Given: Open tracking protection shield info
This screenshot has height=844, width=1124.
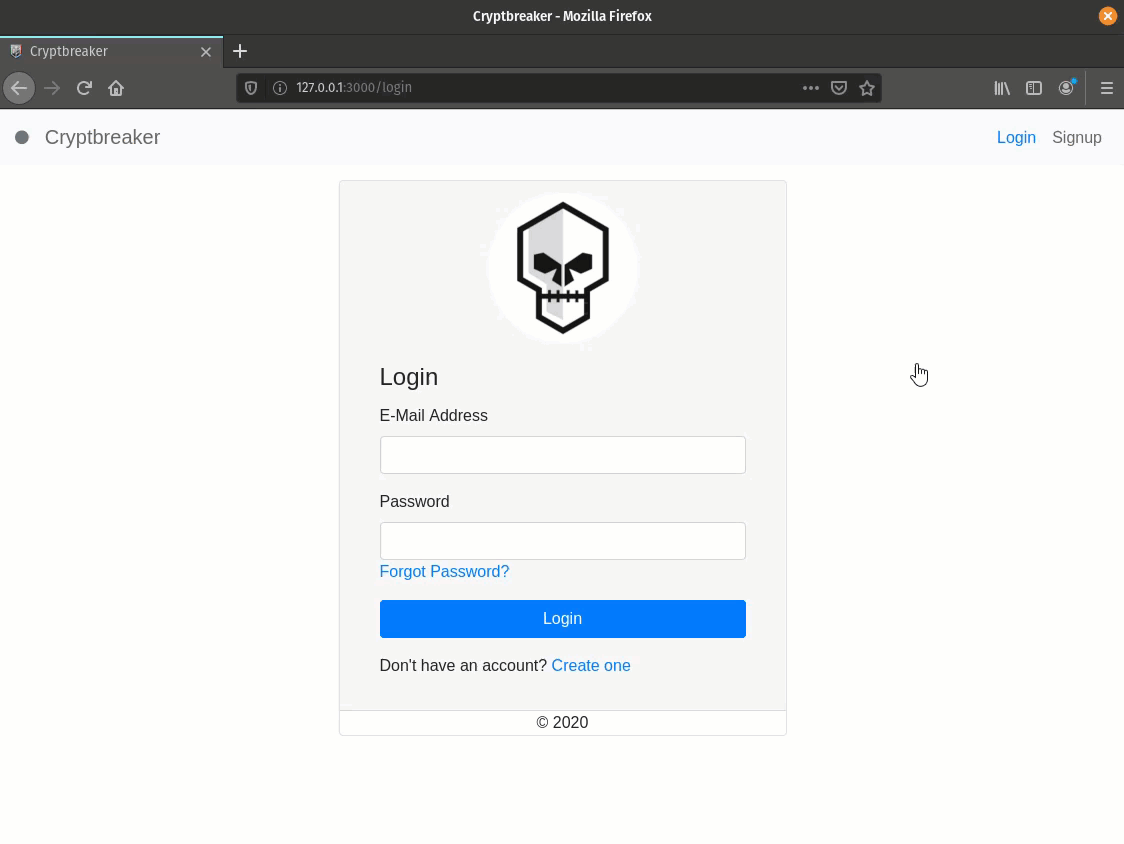Looking at the screenshot, I should coord(251,88).
